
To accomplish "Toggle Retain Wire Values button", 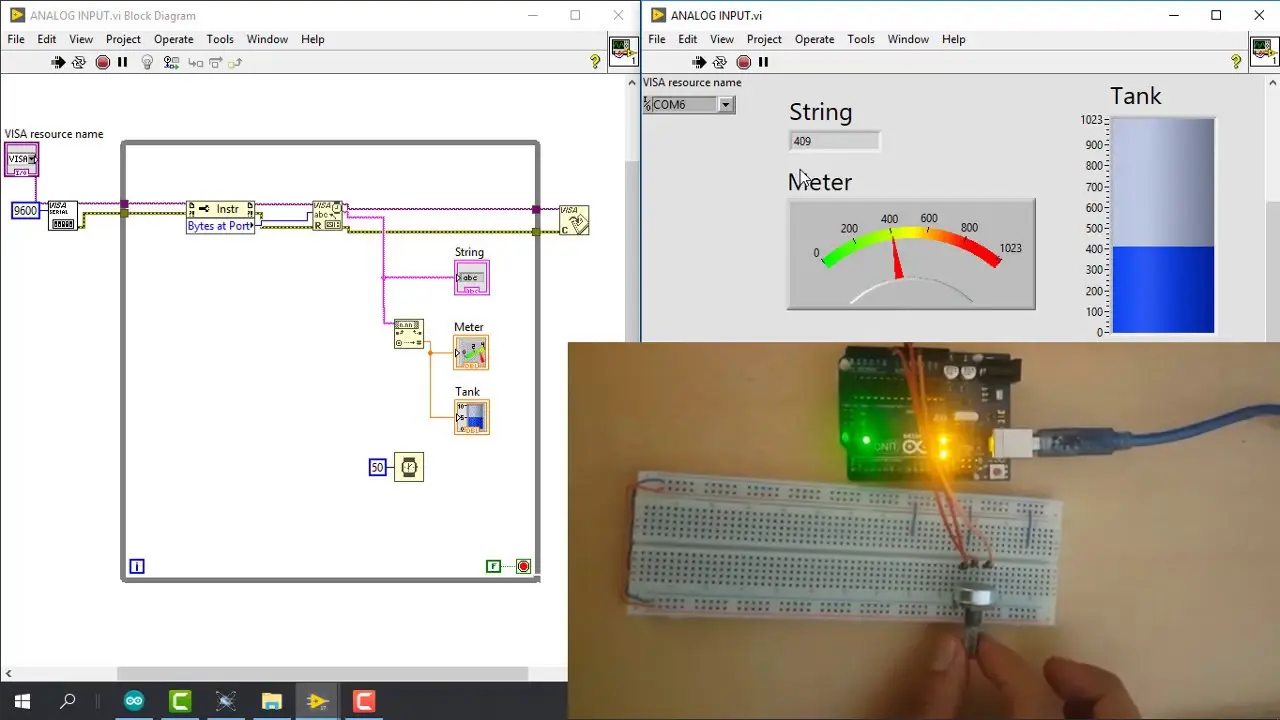I will [x=171, y=62].
